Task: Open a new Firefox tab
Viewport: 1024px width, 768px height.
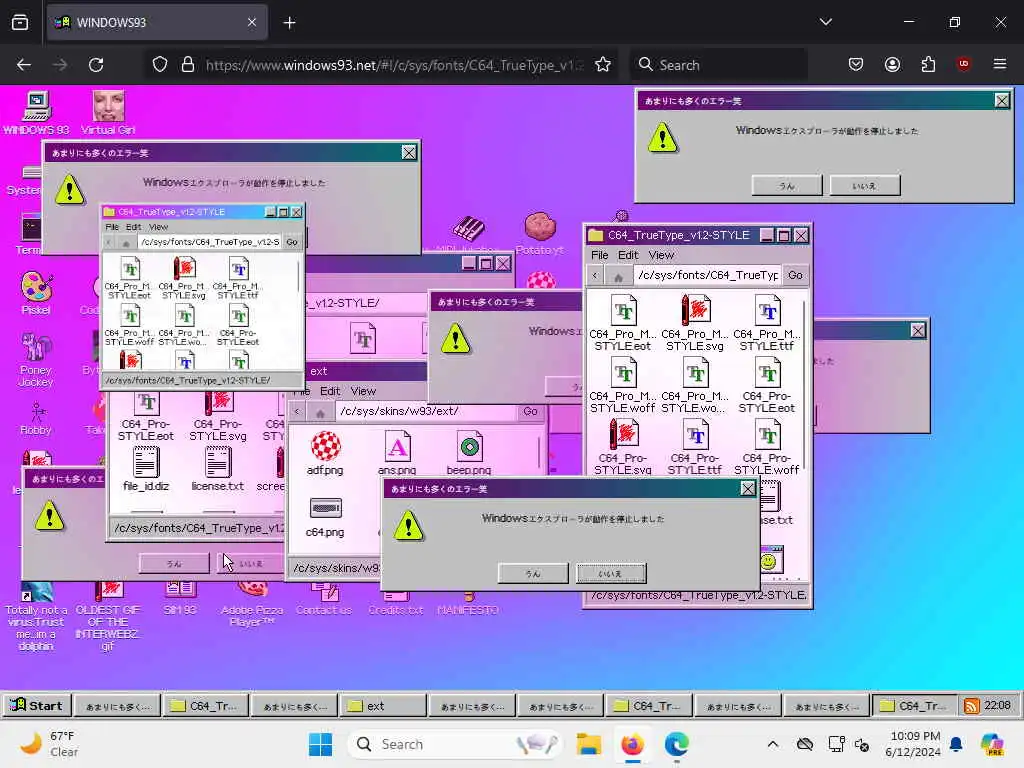Action: click(289, 23)
